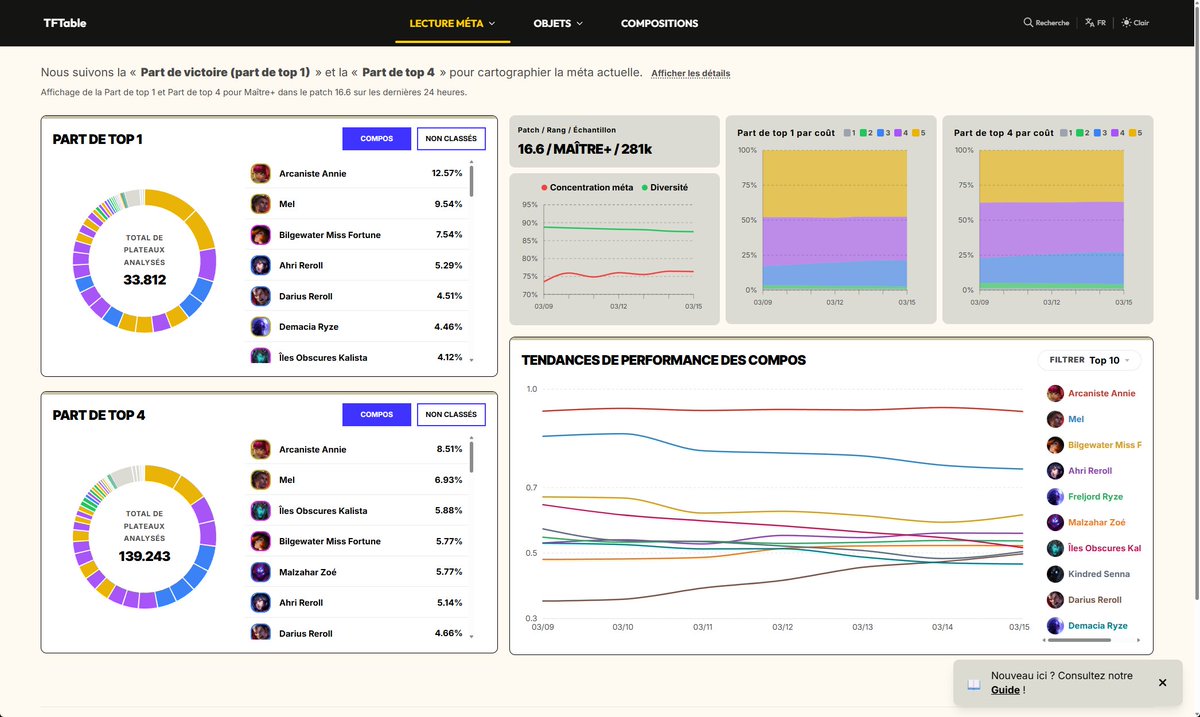Click the 12.57% value for Arcaniste Annie
Image resolution: width=1200 pixels, height=717 pixels.
(x=447, y=173)
